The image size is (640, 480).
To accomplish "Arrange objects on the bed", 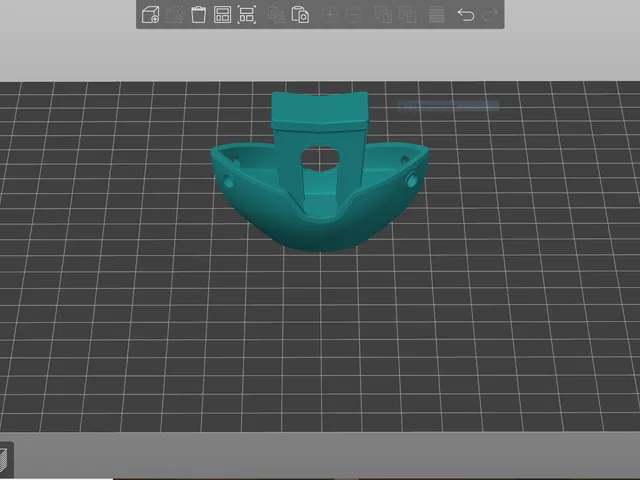I will (222, 15).
